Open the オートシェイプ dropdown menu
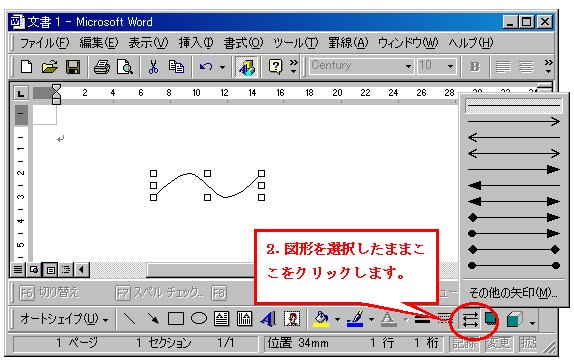 click(x=64, y=319)
